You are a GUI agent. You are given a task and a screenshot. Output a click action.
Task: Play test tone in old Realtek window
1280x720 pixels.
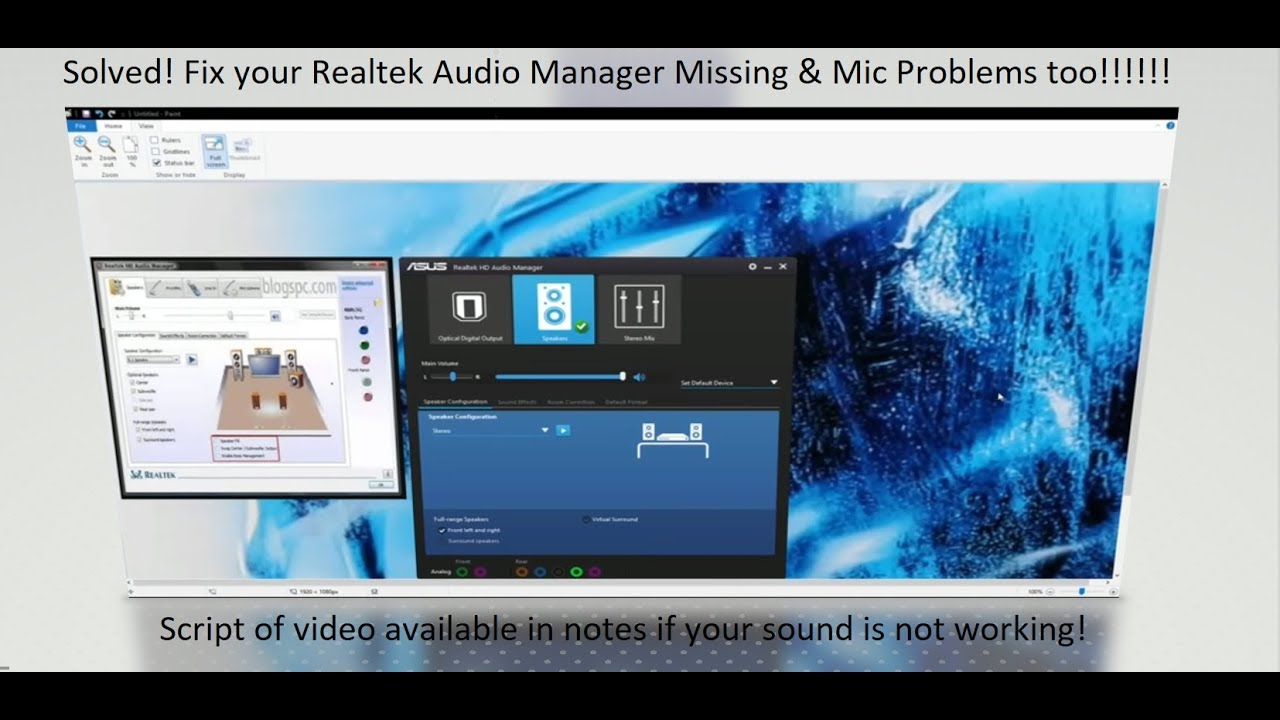[192, 359]
